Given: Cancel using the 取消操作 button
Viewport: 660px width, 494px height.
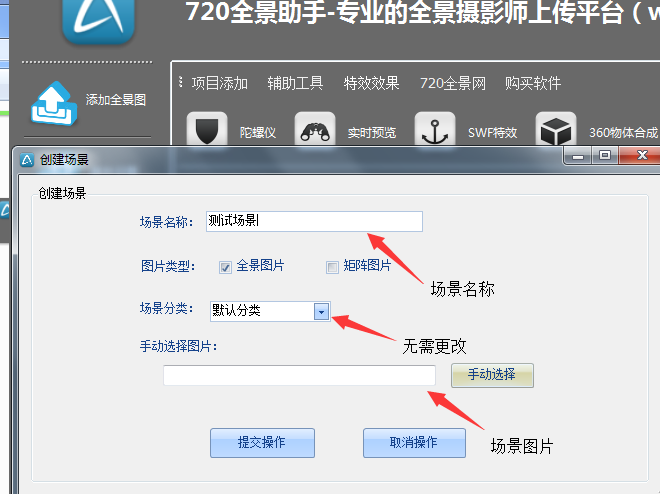Looking at the screenshot, I should click(x=414, y=443).
